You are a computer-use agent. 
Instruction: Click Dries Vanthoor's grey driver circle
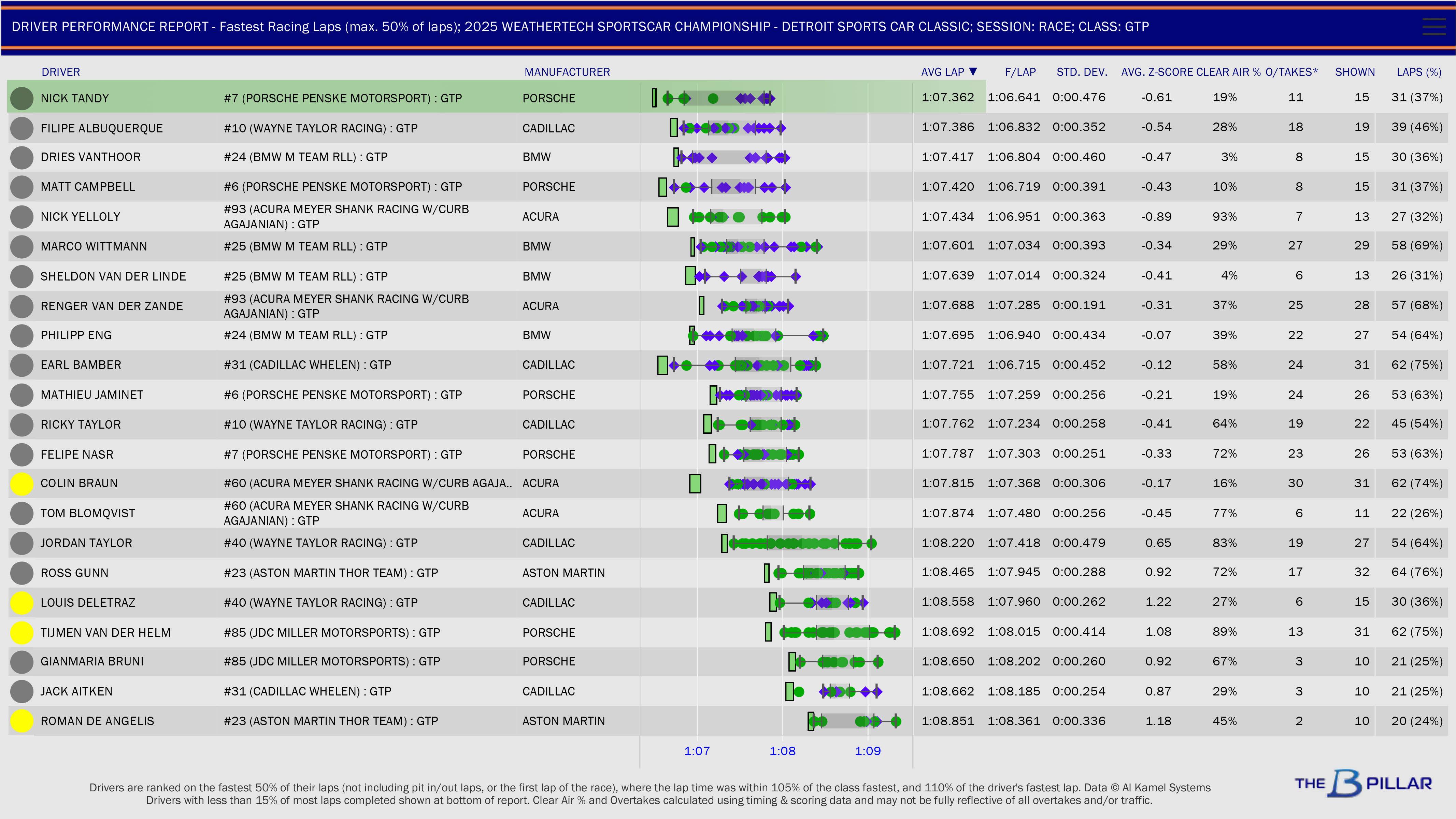(x=22, y=157)
